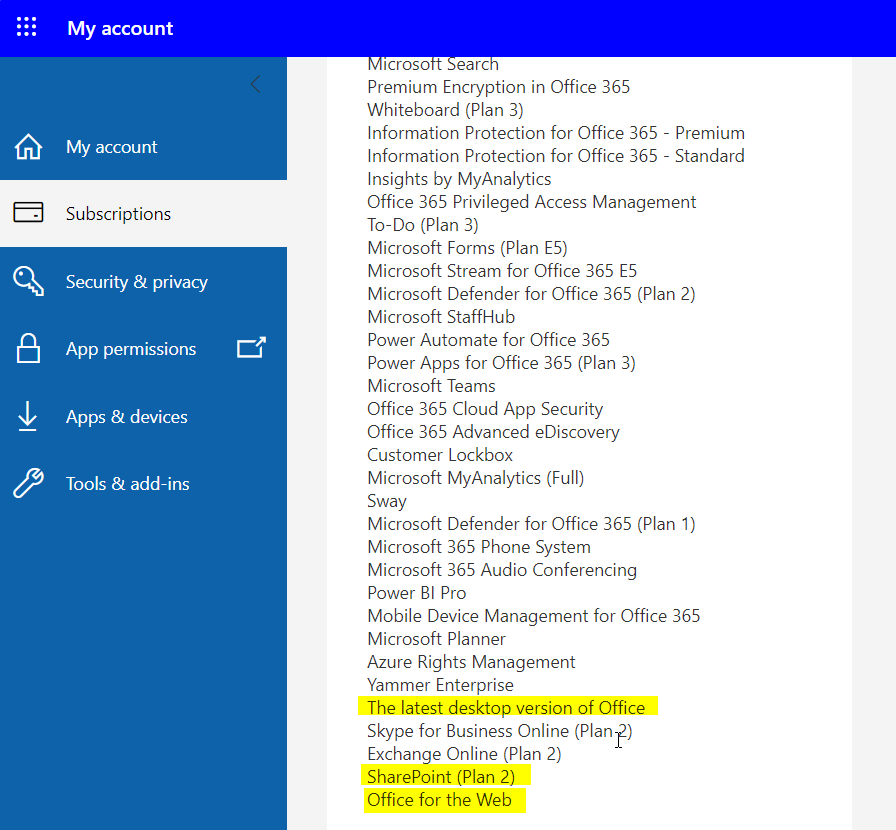Collapse the navigation pane with the chevron

tap(255, 85)
